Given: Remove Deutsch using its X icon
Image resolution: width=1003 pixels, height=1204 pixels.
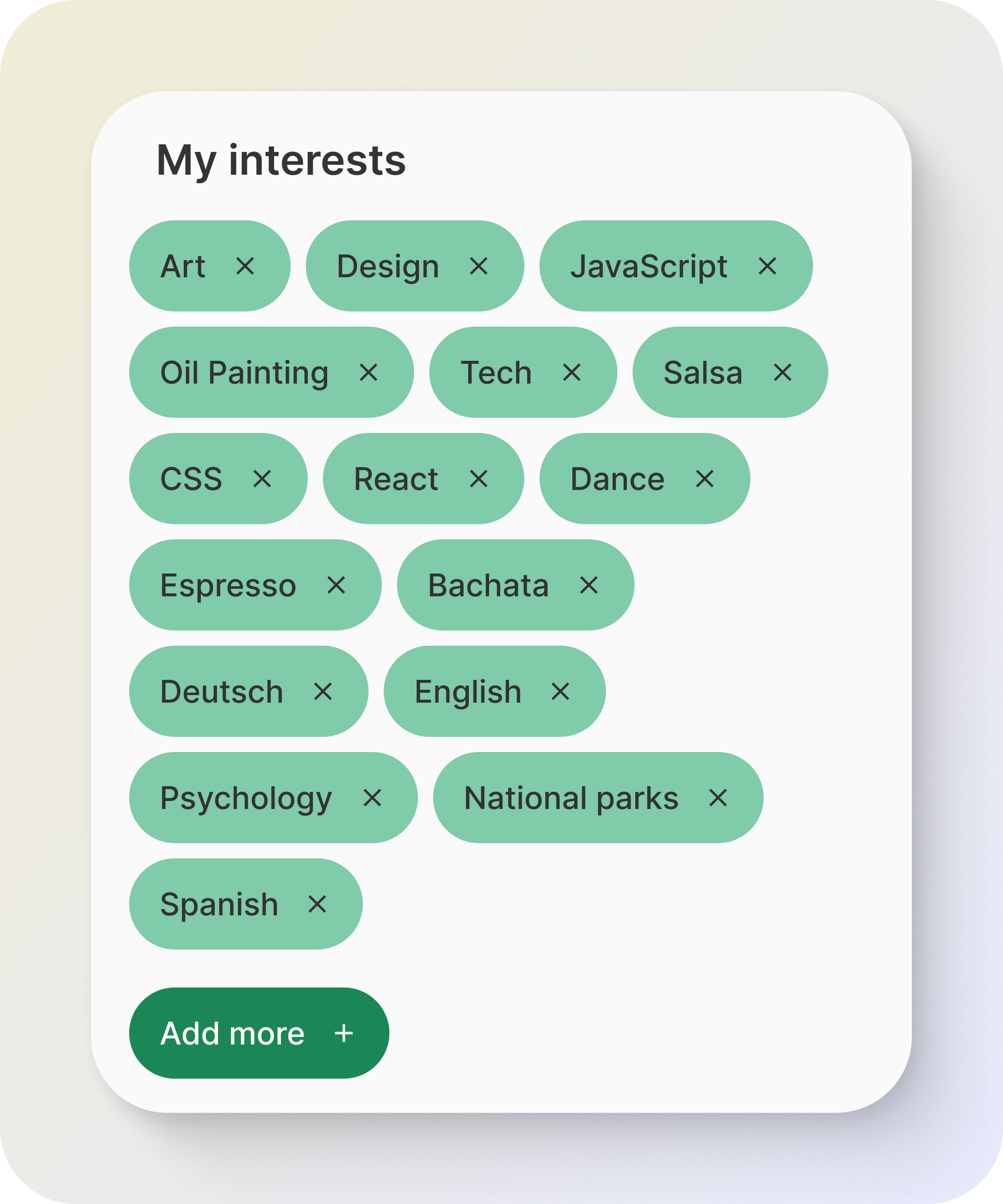Looking at the screenshot, I should point(323,691).
